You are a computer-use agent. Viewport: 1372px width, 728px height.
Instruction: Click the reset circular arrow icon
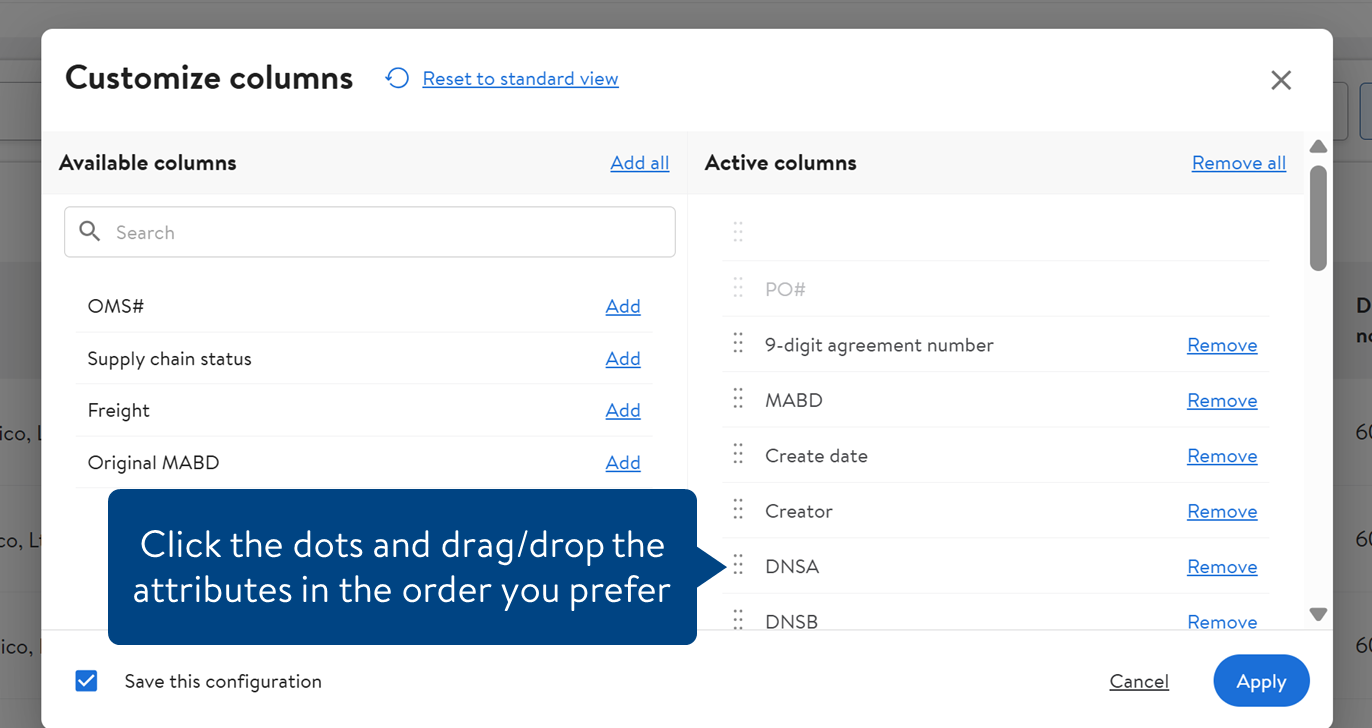[397, 78]
